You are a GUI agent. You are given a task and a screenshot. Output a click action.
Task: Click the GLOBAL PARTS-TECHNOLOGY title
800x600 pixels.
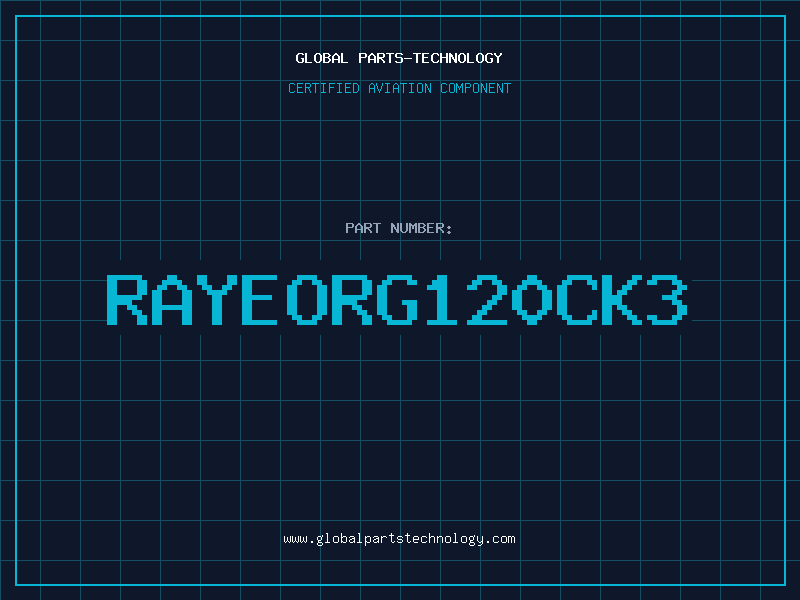coord(399,58)
